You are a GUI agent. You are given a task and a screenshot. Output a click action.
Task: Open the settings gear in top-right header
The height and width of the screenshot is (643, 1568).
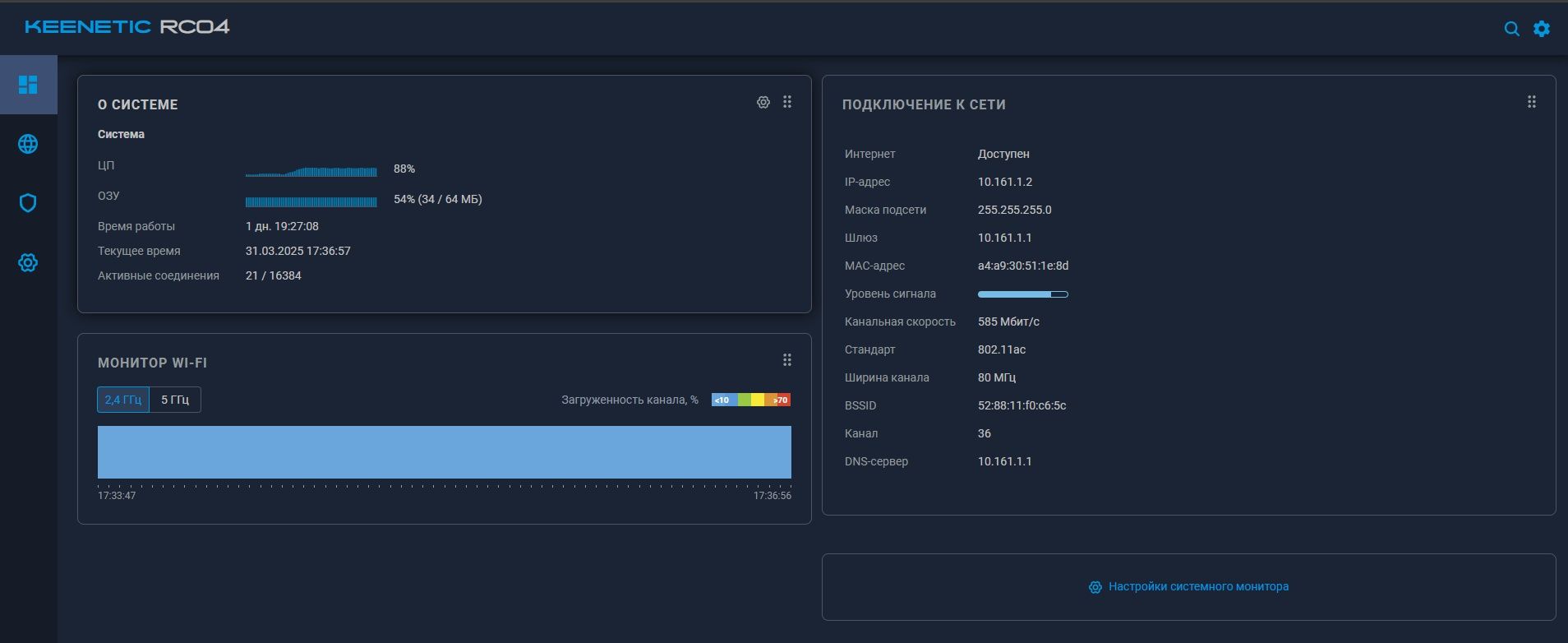point(1542,29)
